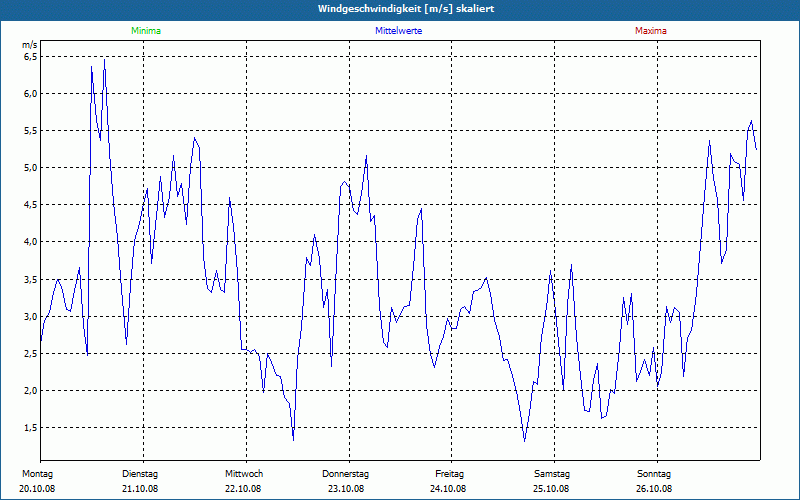Click the date 21.10.08
The height and width of the screenshot is (500, 800).
pyautogui.click(x=140, y=489)
